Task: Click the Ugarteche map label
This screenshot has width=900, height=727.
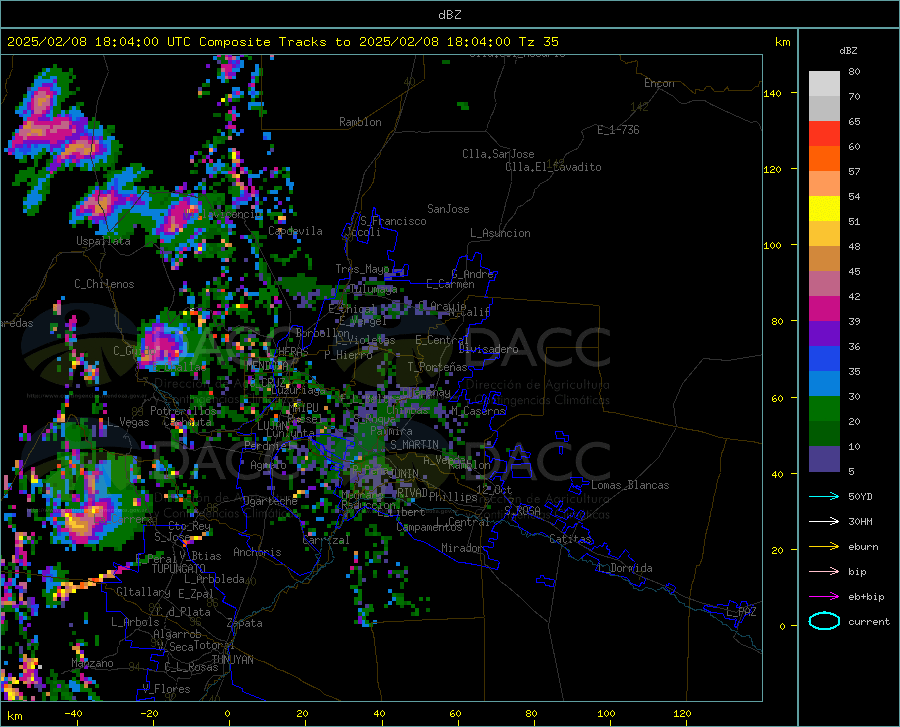Action: pos(270,500)
